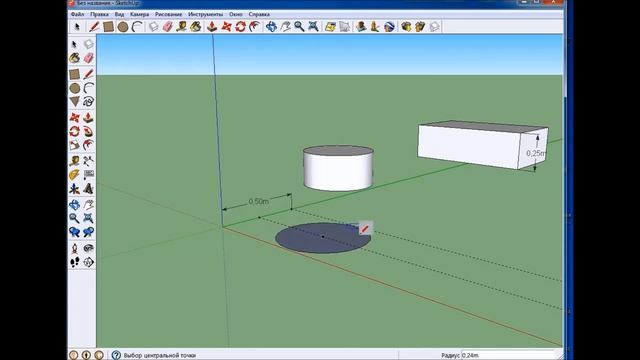Select the Protractor tool in the left palette
Viewport: 640px width, 360px height.
[x=74, y=175]
